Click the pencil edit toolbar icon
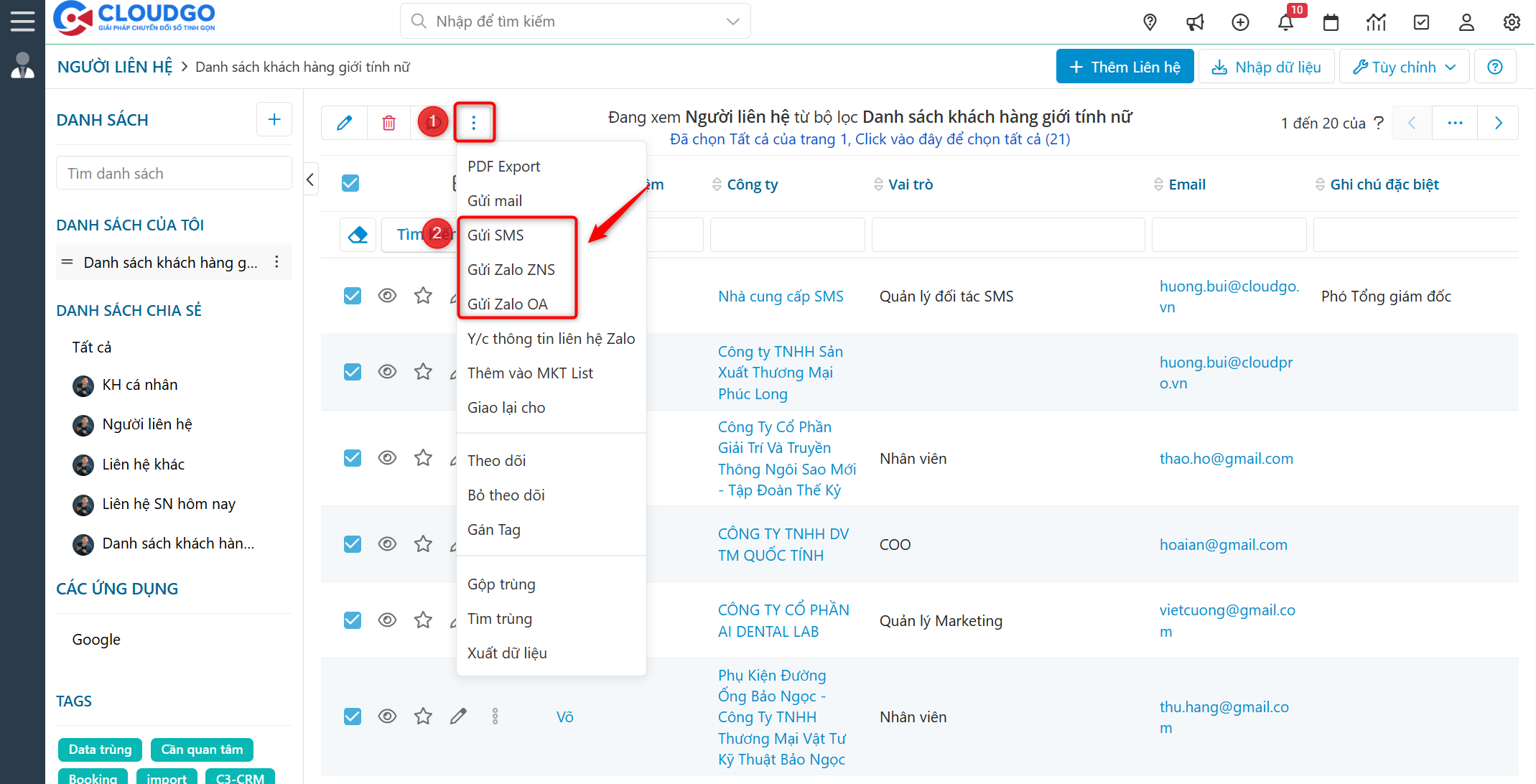 [x=344, y=123]
